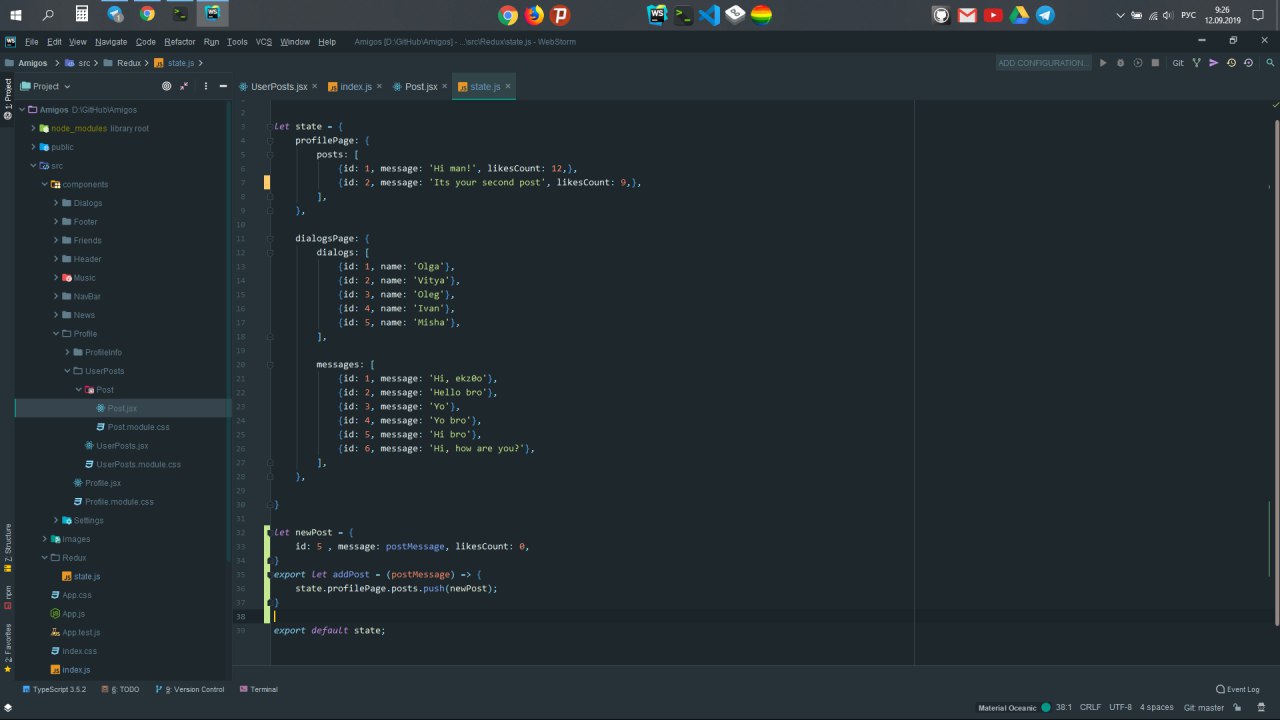
Task: Click the Run button in the toolbar
Action: [1103, 63]
